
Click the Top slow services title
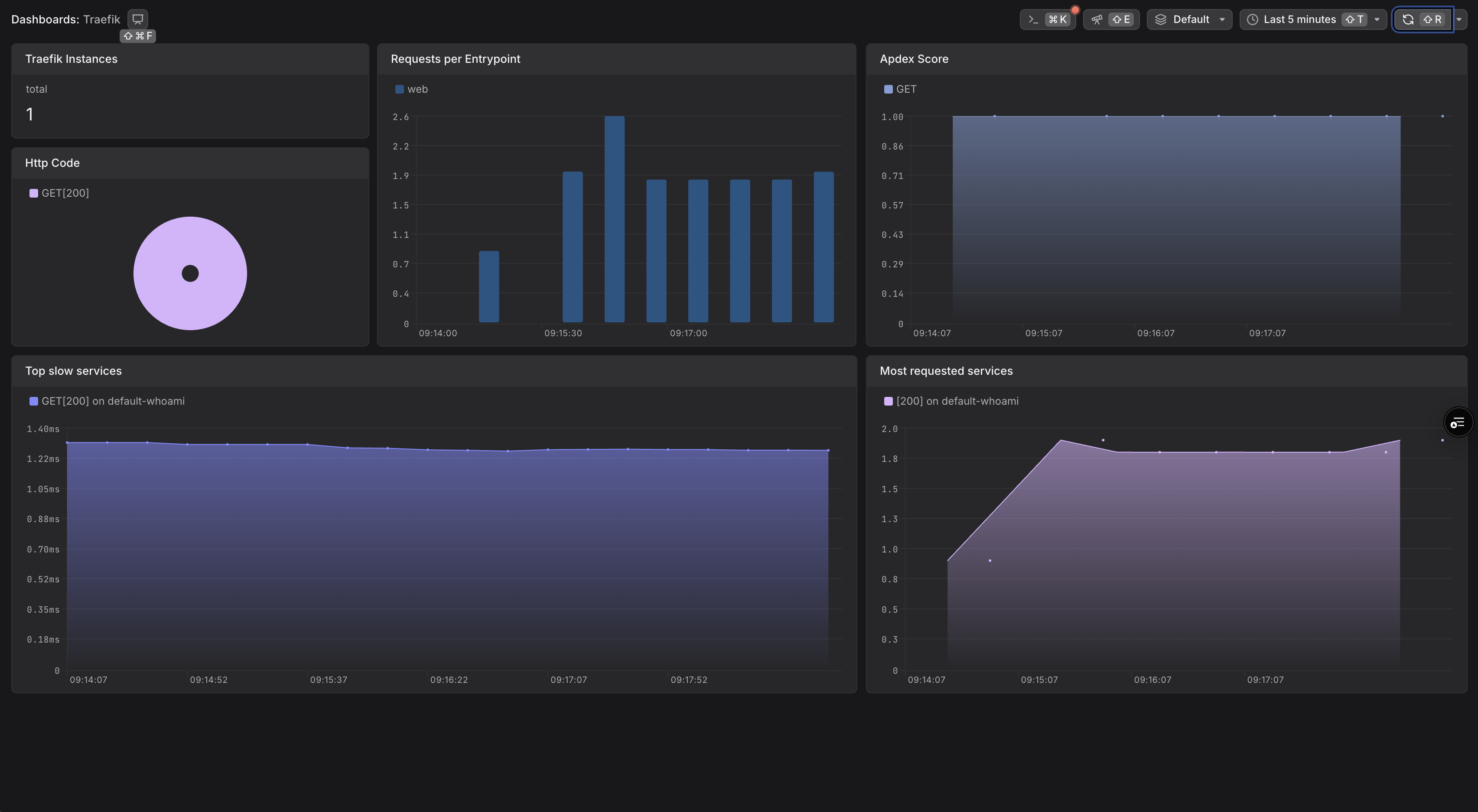coord(73,370)
